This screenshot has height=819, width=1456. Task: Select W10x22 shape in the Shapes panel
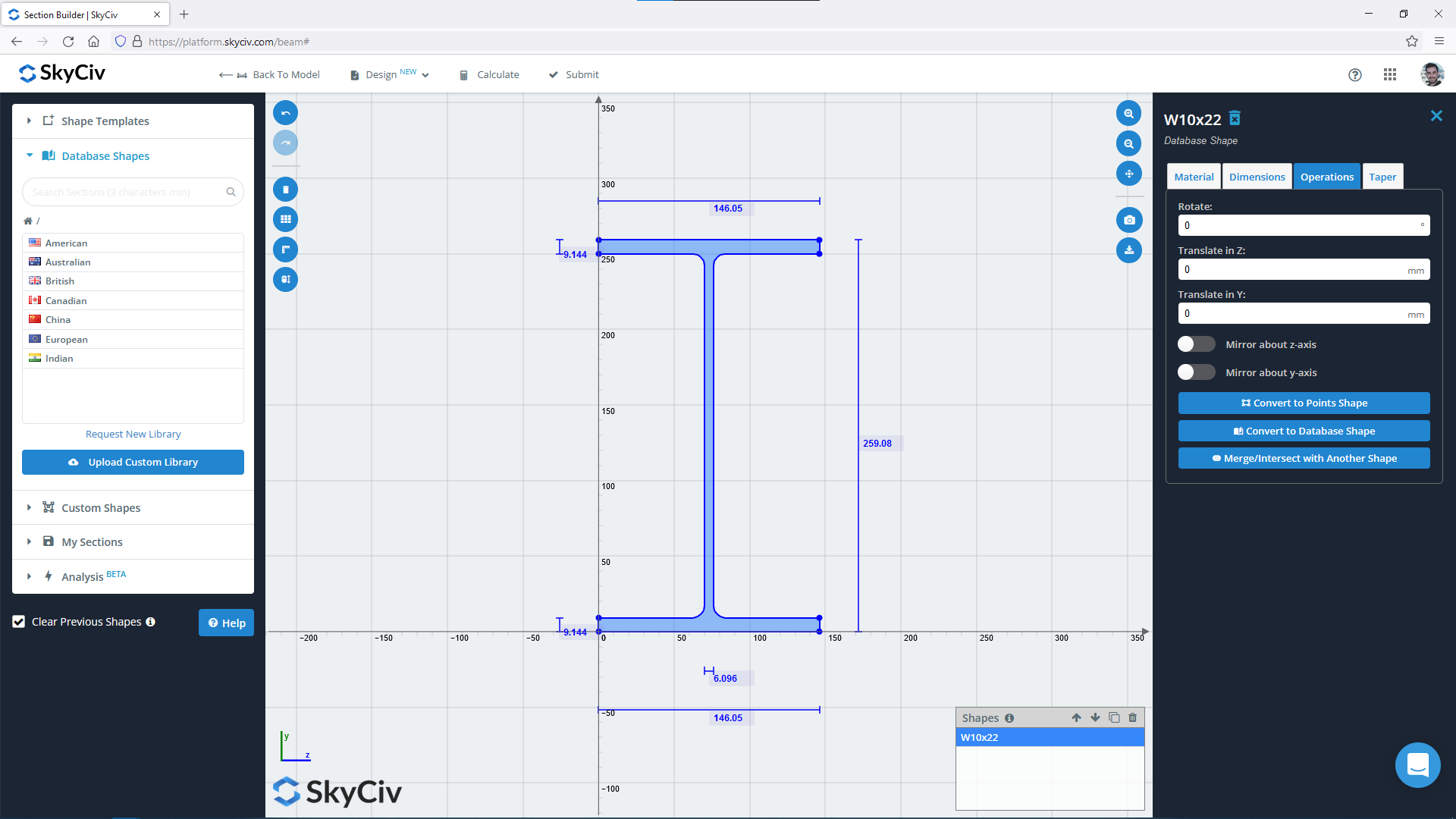point(1050,737)
